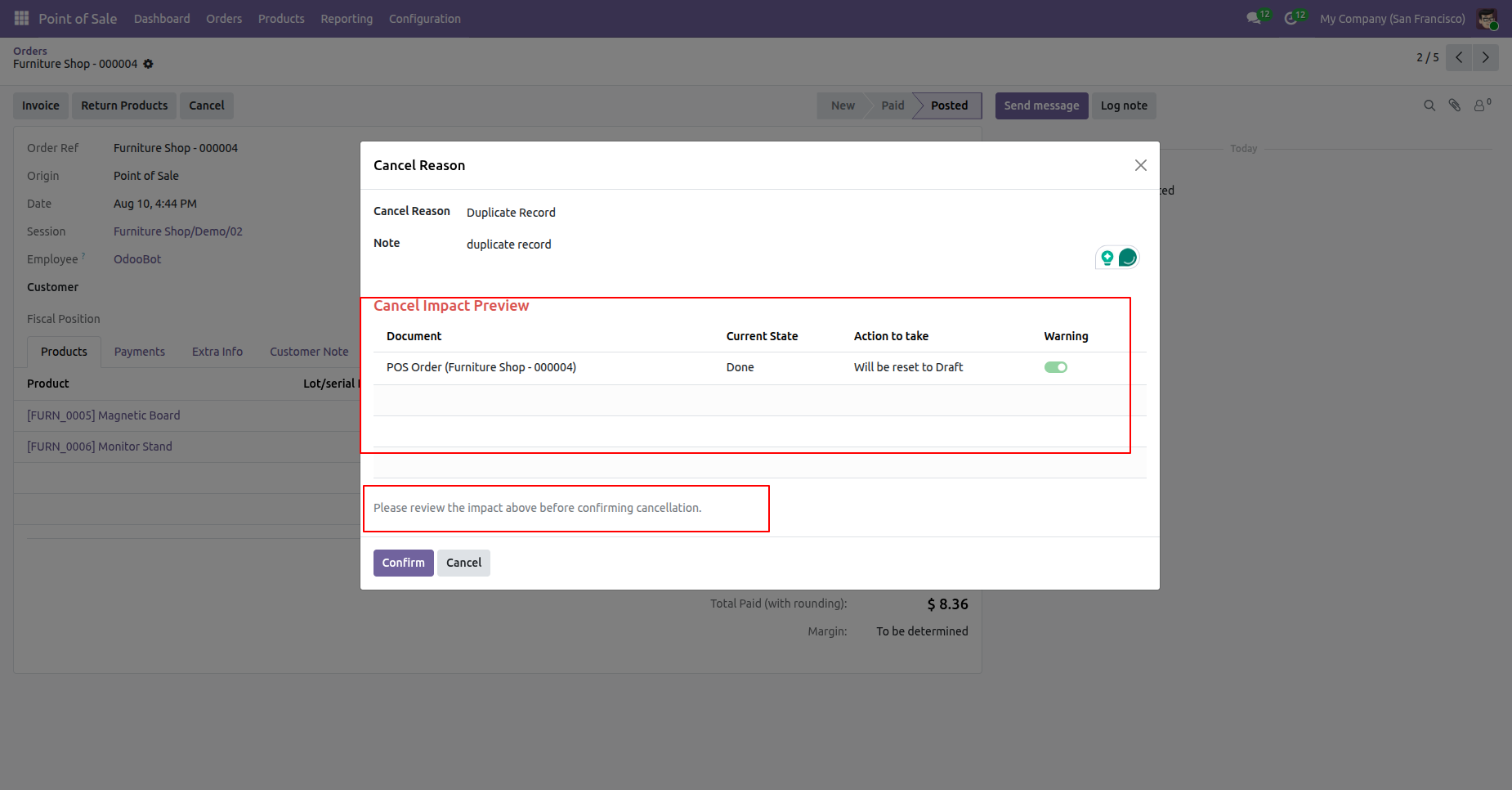Click the Product column header in order lines
The width and height of the screenshot is (1512, 790).
[48, 384]
